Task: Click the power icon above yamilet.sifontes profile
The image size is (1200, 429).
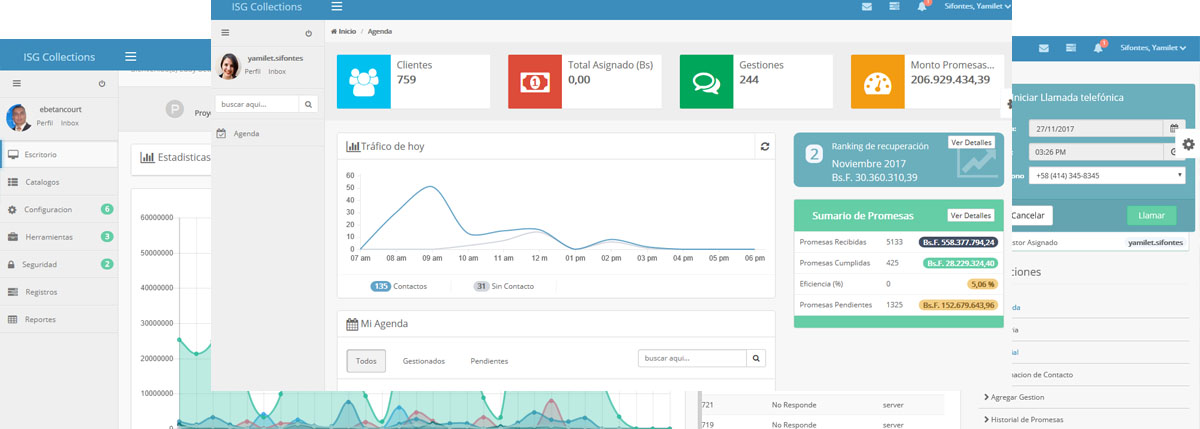Action: pos(308,33)
